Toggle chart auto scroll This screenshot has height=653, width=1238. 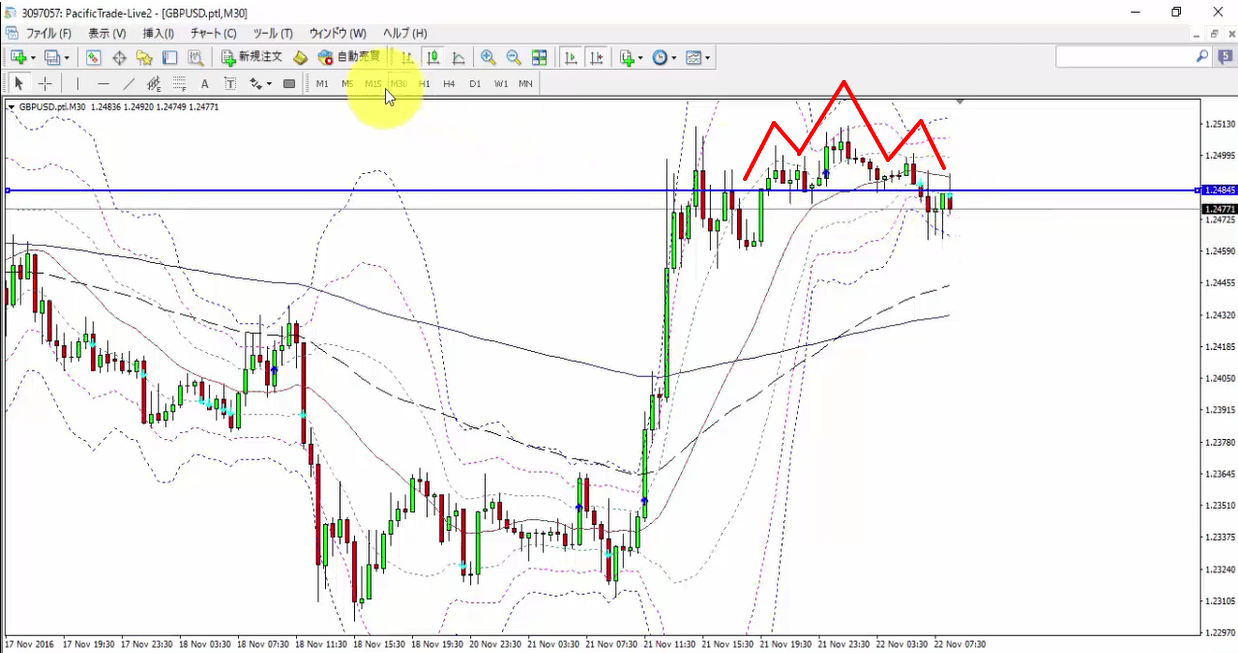(x=571, y=58)
